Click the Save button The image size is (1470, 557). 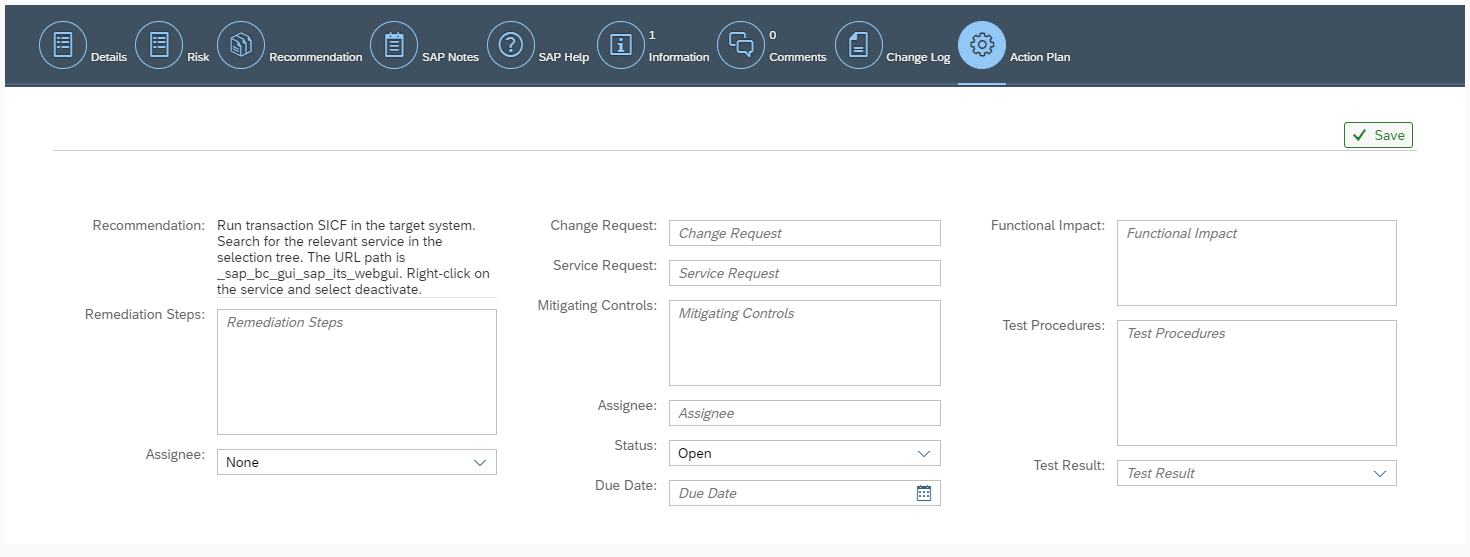1378,135
